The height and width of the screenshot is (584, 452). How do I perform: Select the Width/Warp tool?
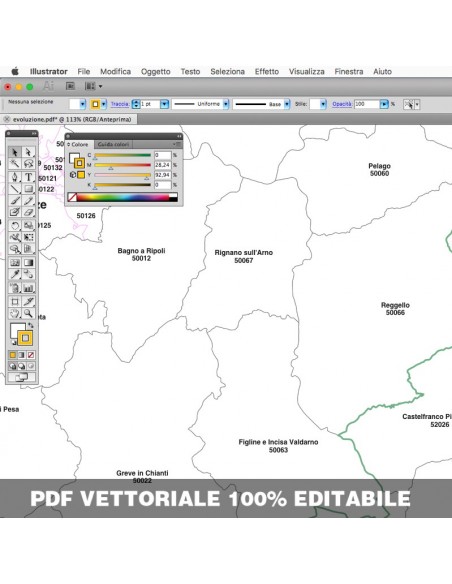(15, 237)
